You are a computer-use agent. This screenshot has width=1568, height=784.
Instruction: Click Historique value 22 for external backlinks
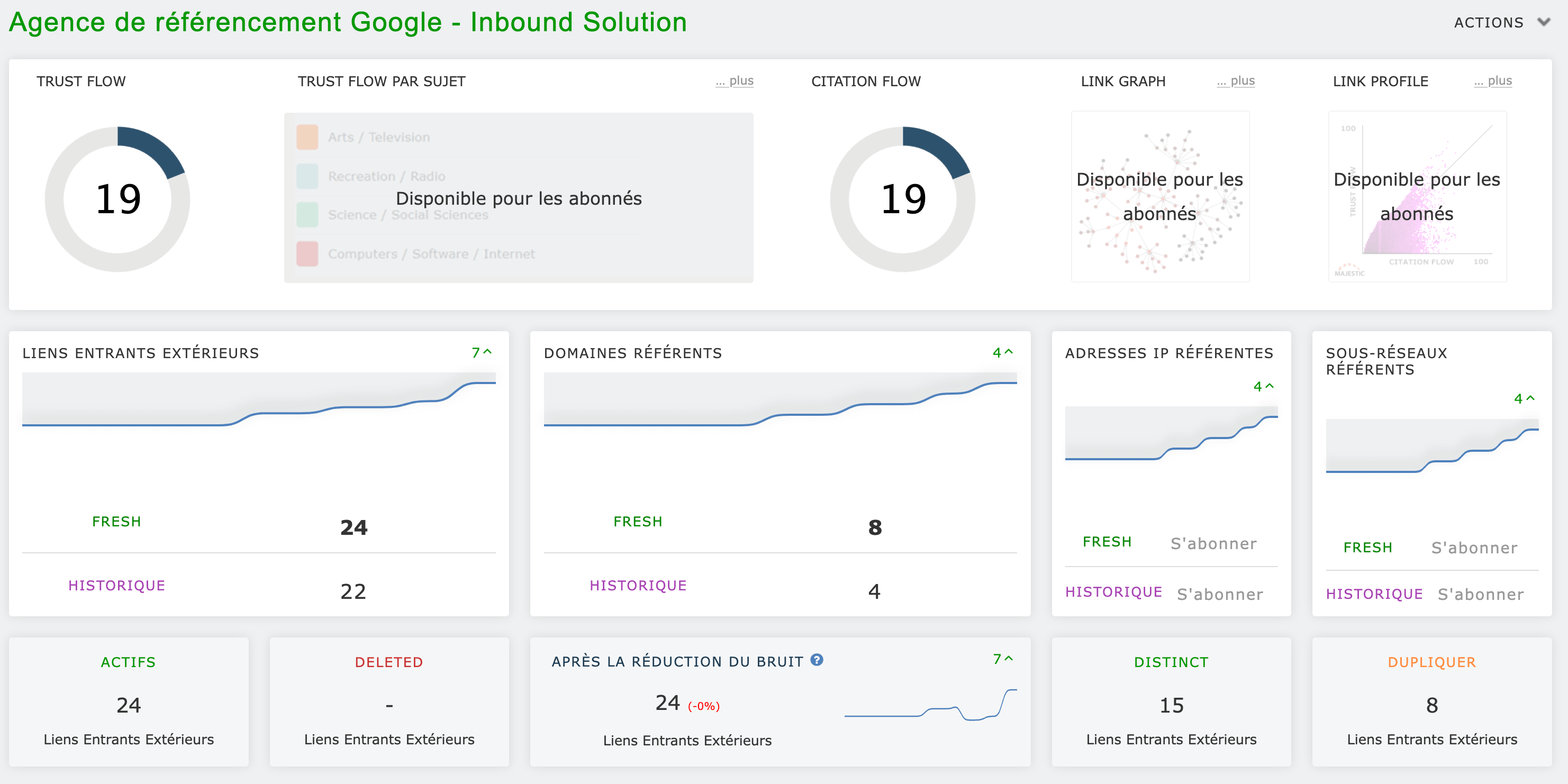coord(353,591)
